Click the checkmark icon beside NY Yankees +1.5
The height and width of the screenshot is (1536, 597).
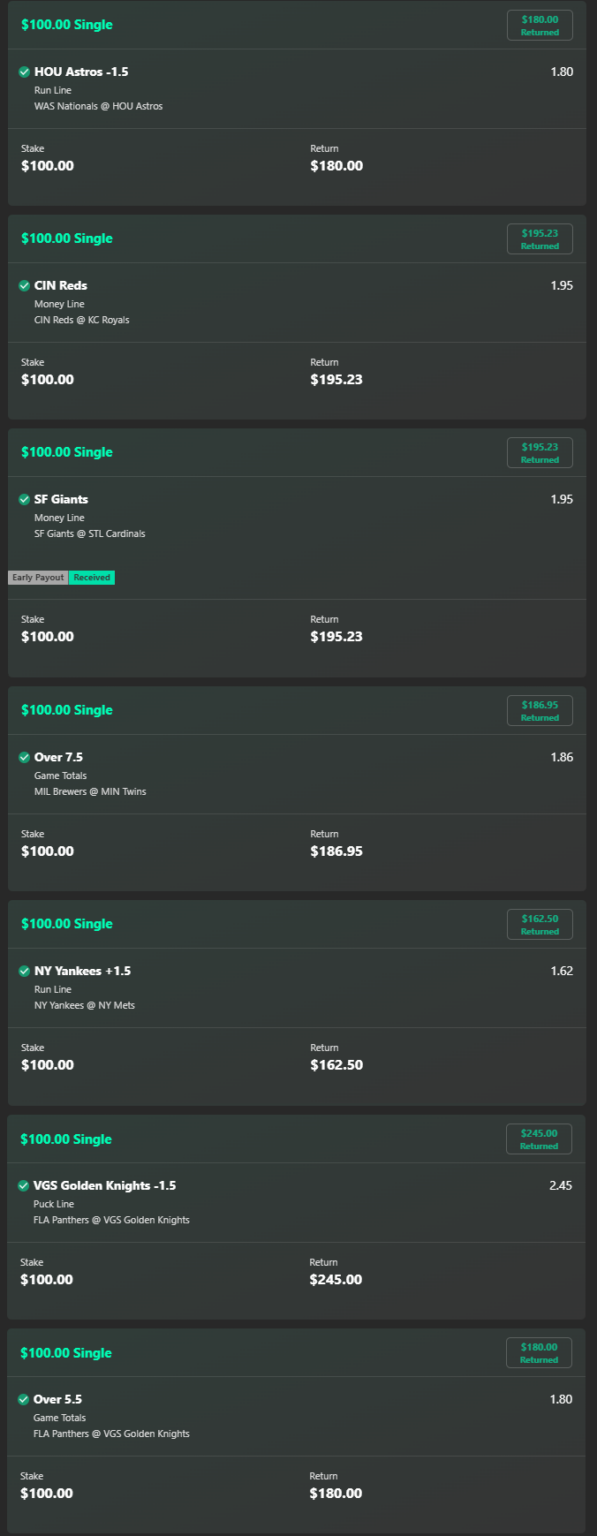22,971
